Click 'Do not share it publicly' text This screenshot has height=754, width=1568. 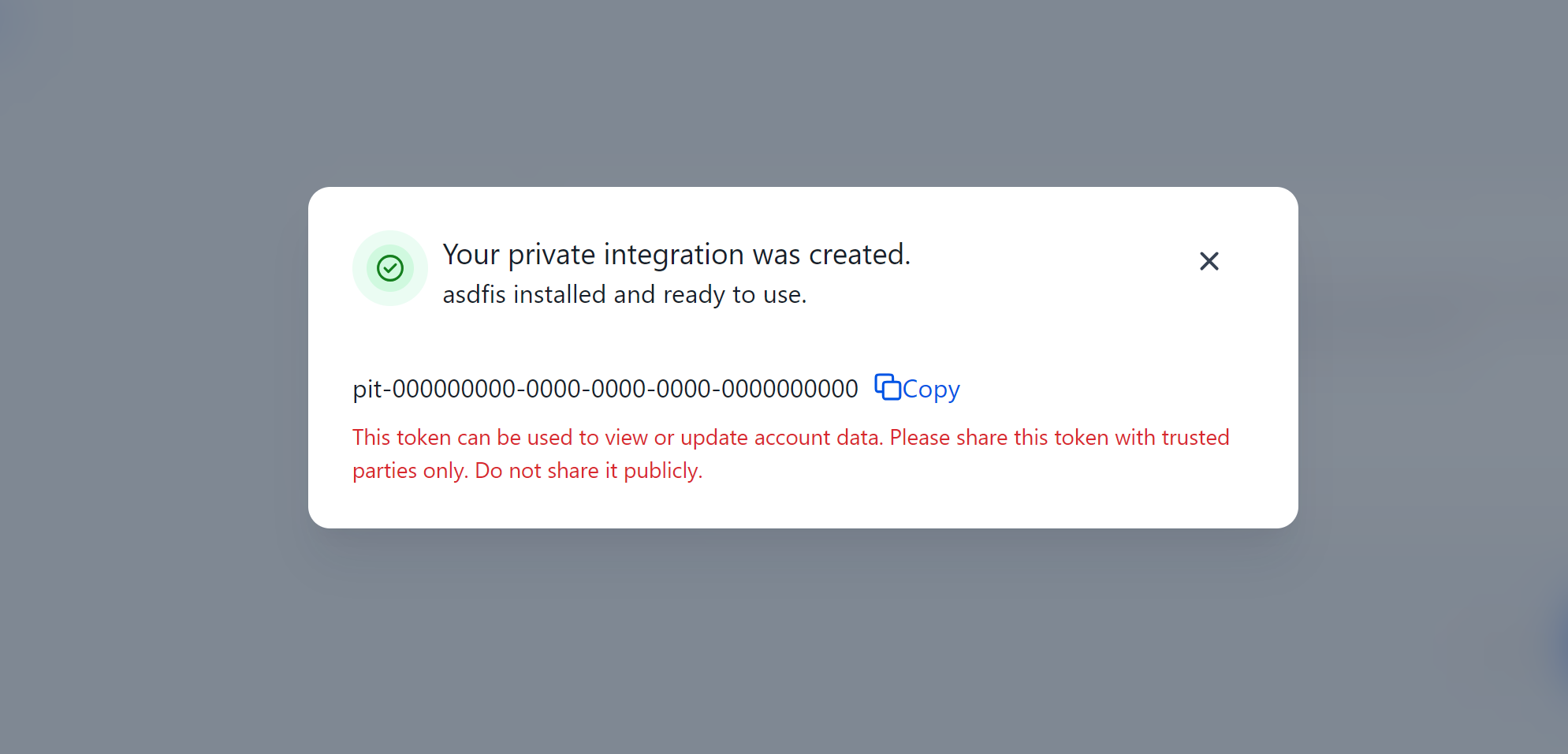(x=588, y=471)
